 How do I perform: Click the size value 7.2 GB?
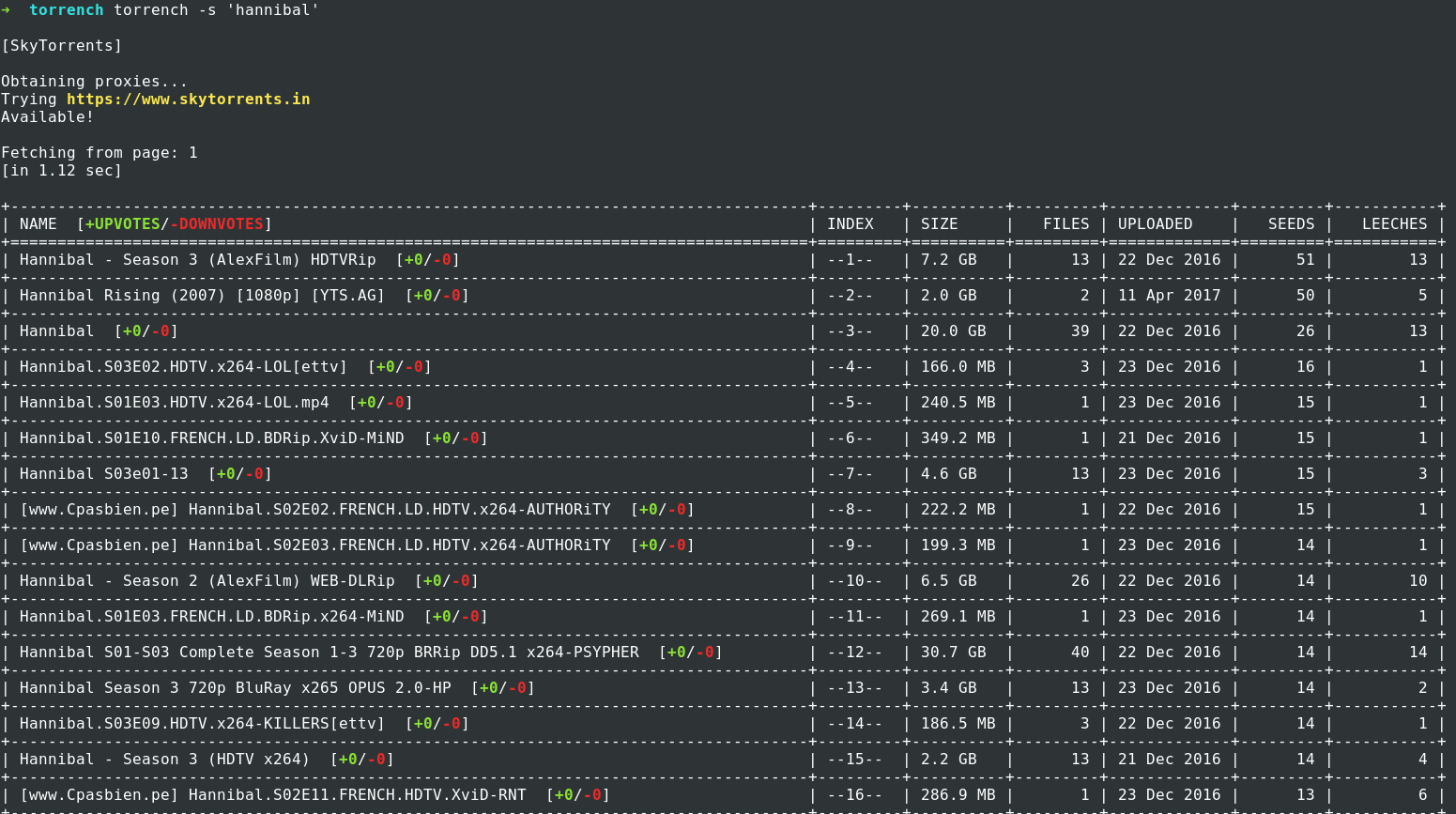pyautogui.click(x=949, y=259)
